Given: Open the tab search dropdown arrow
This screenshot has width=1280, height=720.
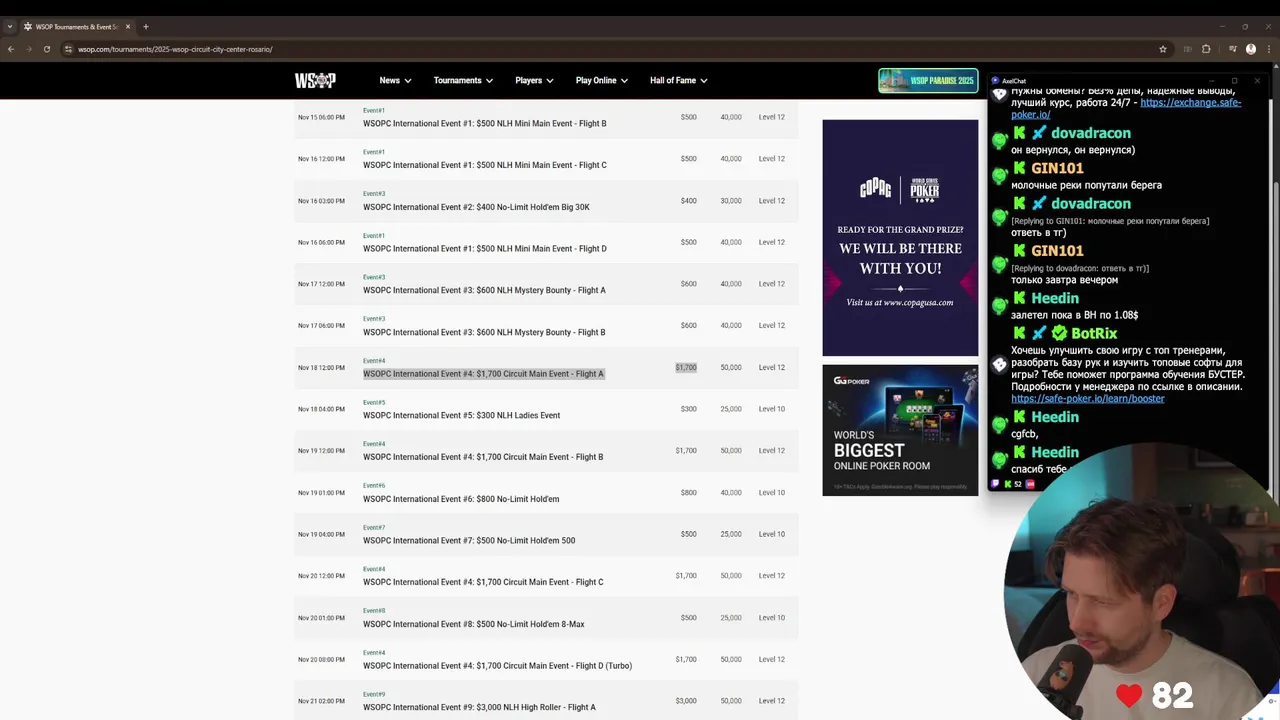Looking at the screenshot, I should tap(10, 27).
